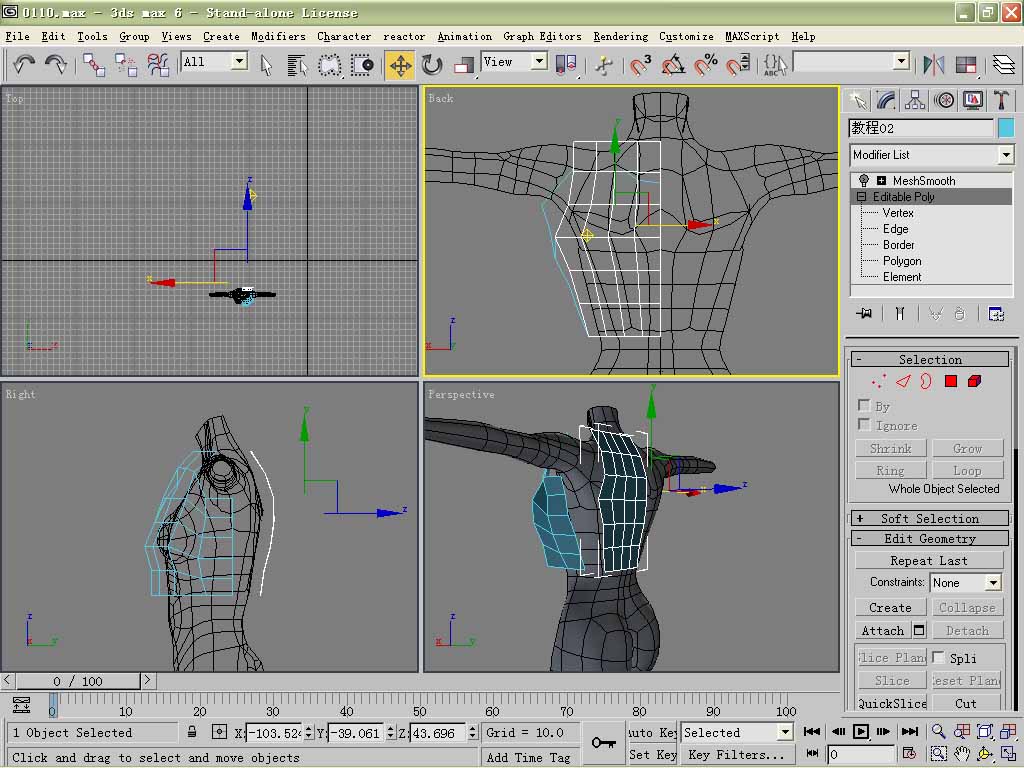Open the Layer Manager icon
Viewport: 1024px width, 768px height.
pos(1004,64)
